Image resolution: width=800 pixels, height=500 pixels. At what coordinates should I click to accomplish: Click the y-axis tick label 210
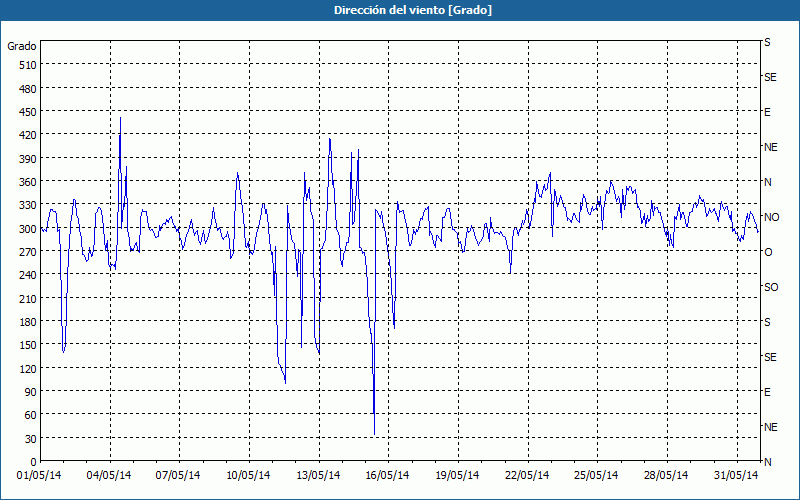[28, 298]
